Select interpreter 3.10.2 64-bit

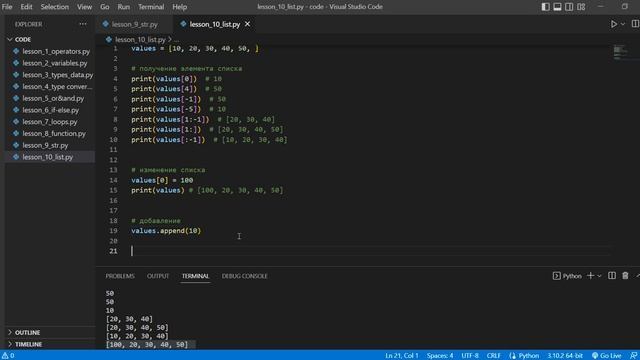coord(565,356)
